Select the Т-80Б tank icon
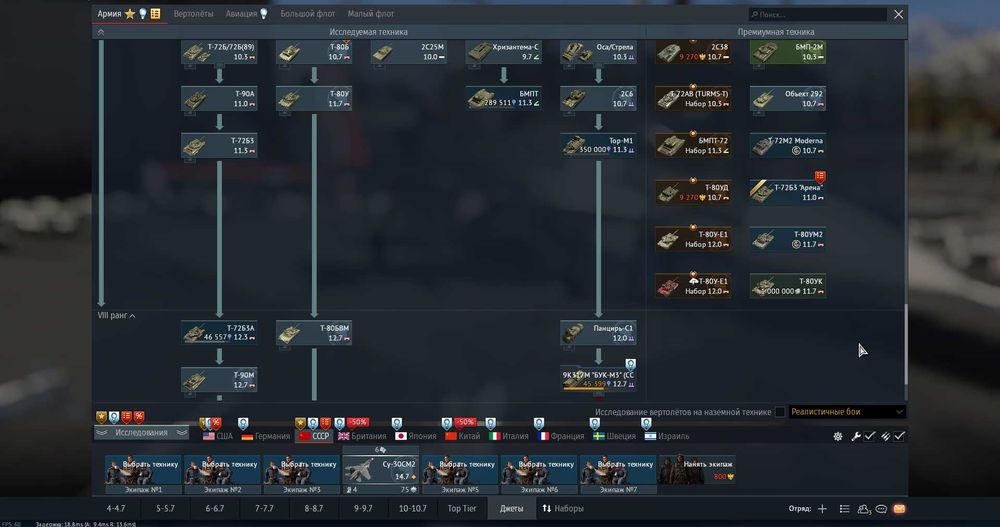The image size is (1000, 527). pos(289,52)
